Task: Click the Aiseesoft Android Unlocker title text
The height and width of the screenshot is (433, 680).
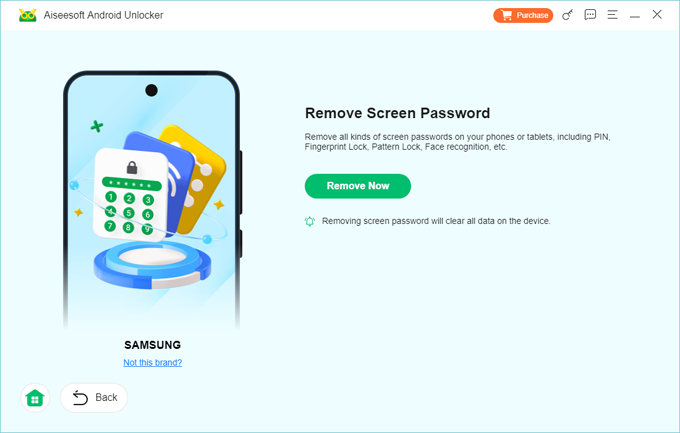Action: click(x=104, y=15)
